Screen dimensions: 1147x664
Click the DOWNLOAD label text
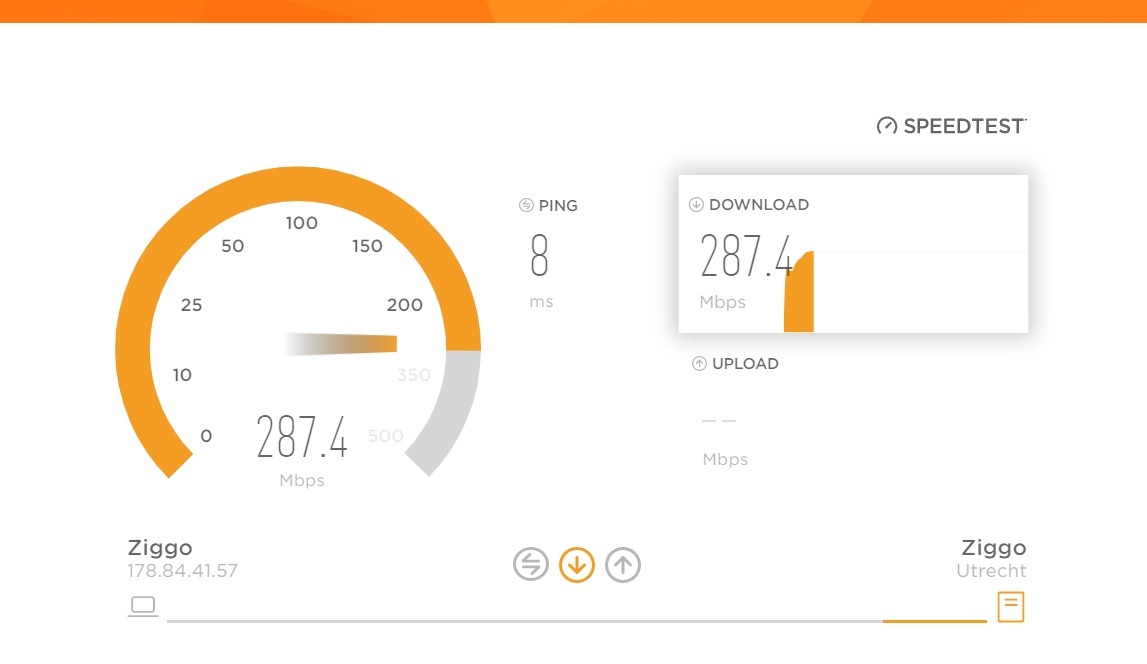click(x=759, y=205)
